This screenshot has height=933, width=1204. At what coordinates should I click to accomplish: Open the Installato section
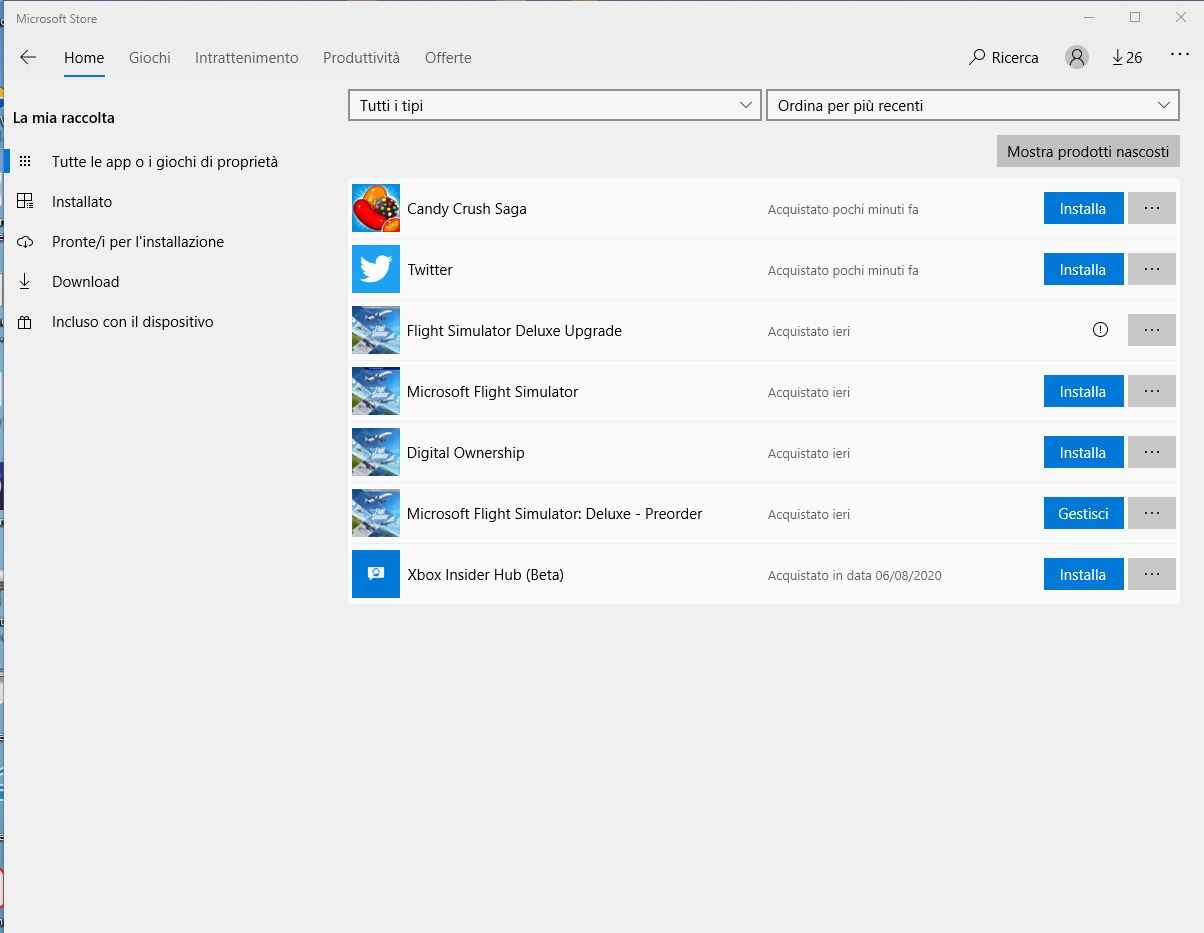pyautogui.click(x=82, y=202)
